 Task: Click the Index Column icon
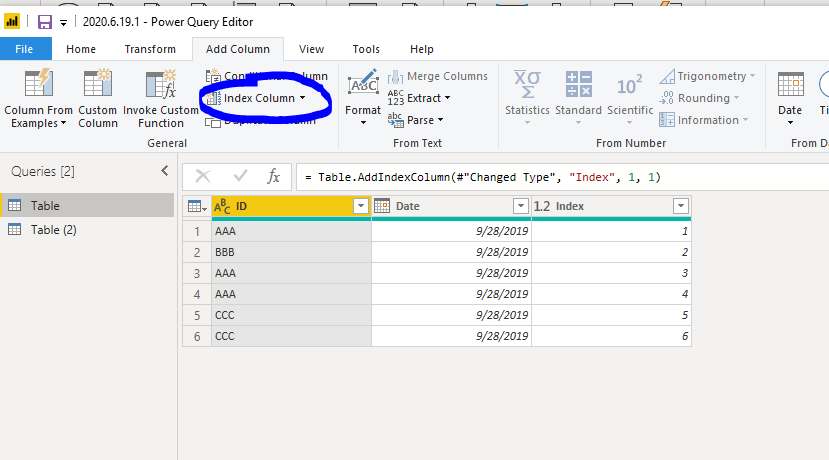point(214,98)
